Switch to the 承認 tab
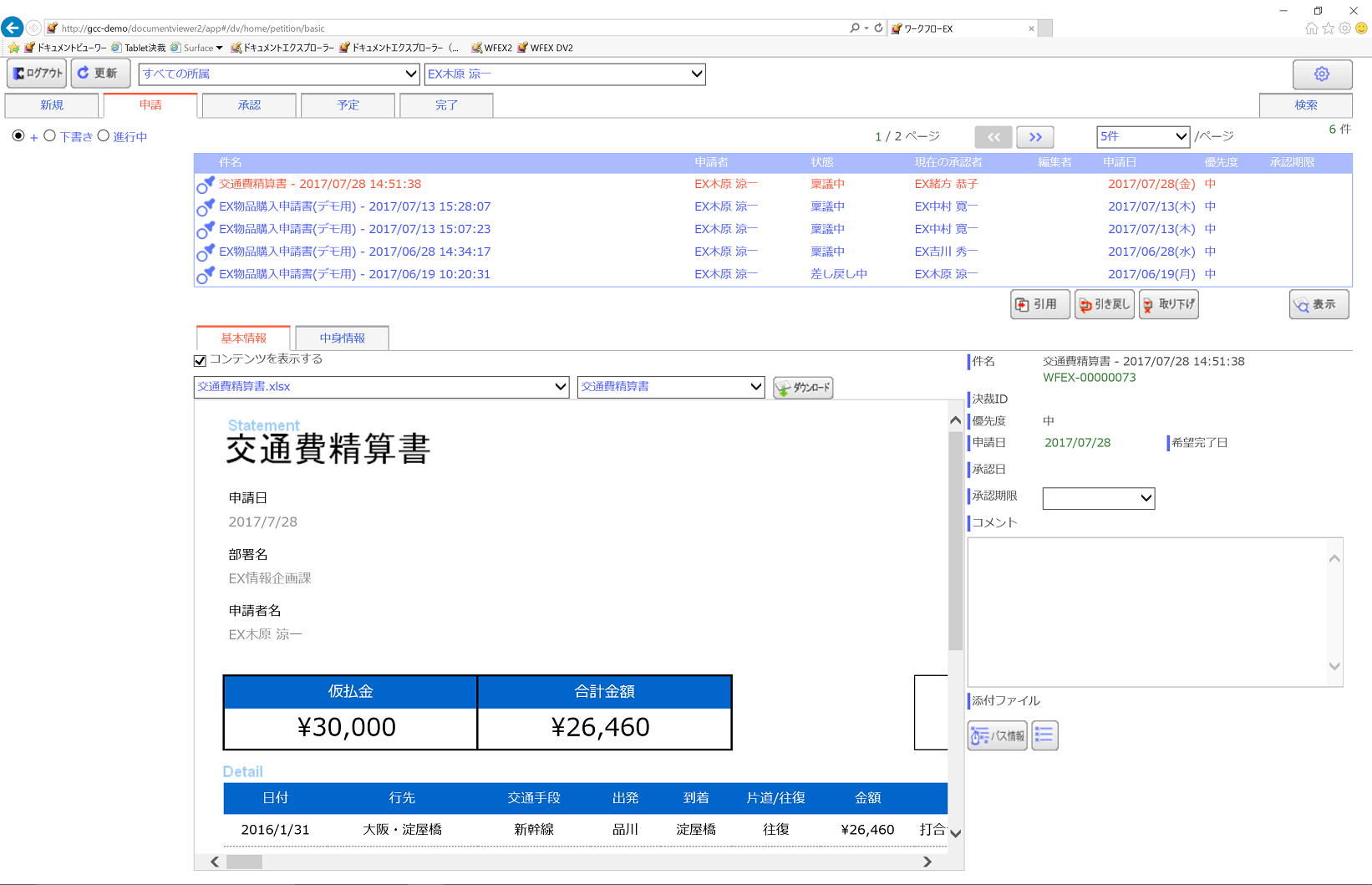Image resolution: width=1372 pixels, height=885 pixels. (x=249, y=105)
